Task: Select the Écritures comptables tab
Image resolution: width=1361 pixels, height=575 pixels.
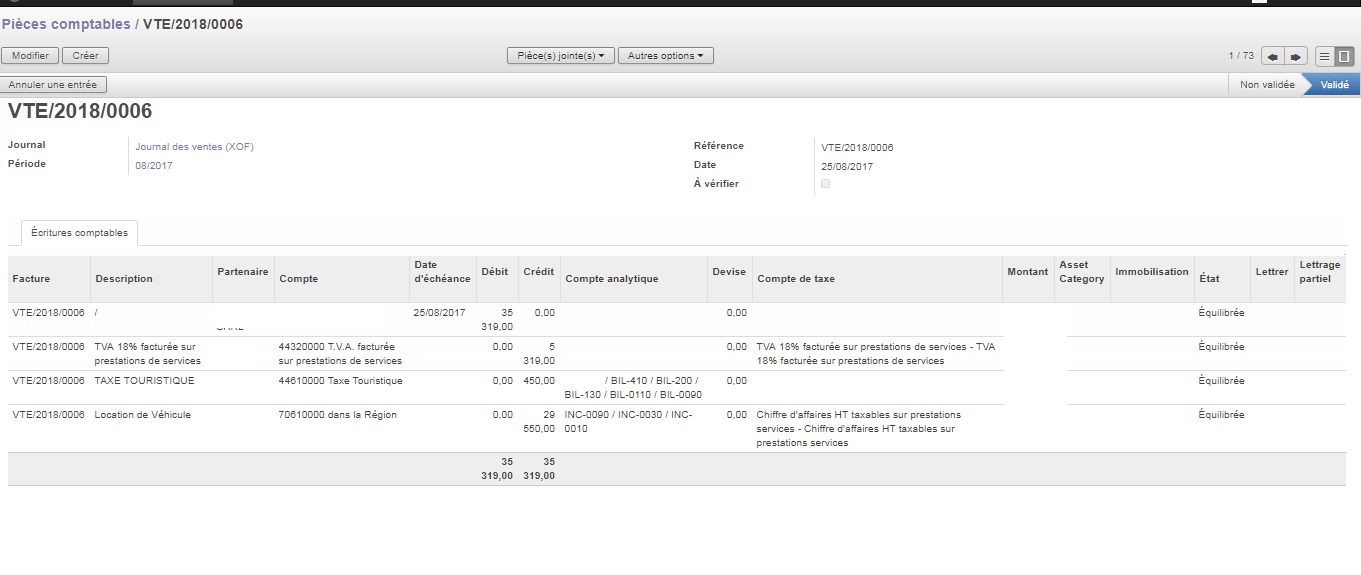Action: click(x=80, y=233)
